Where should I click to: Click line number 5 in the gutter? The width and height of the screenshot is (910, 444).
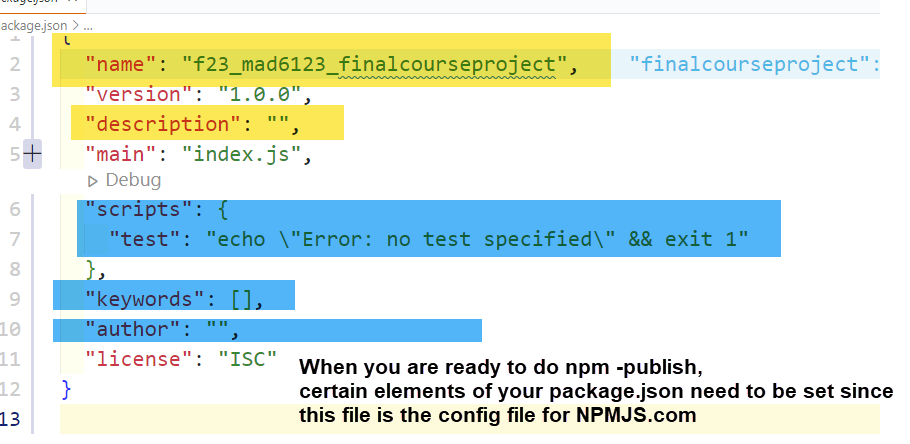click(x=14, y=155)
